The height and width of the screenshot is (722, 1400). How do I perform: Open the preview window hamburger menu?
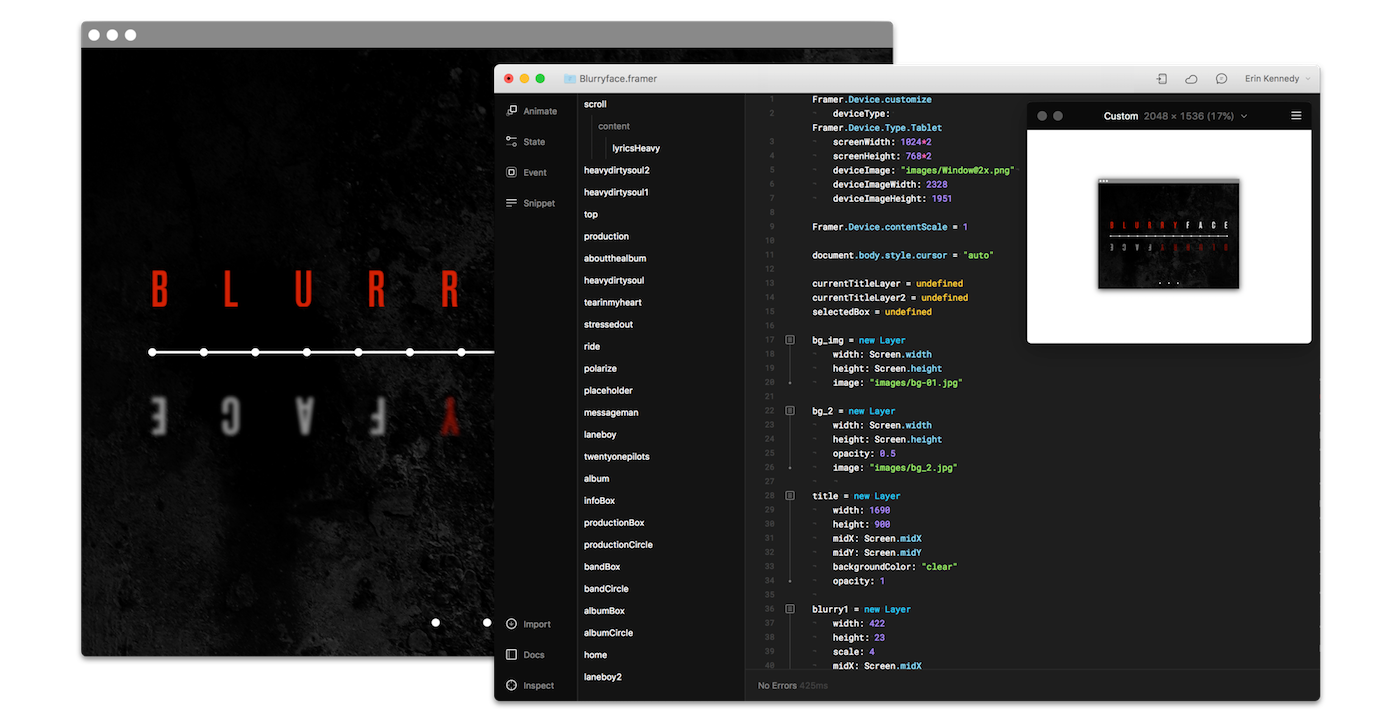[1296, 116]
